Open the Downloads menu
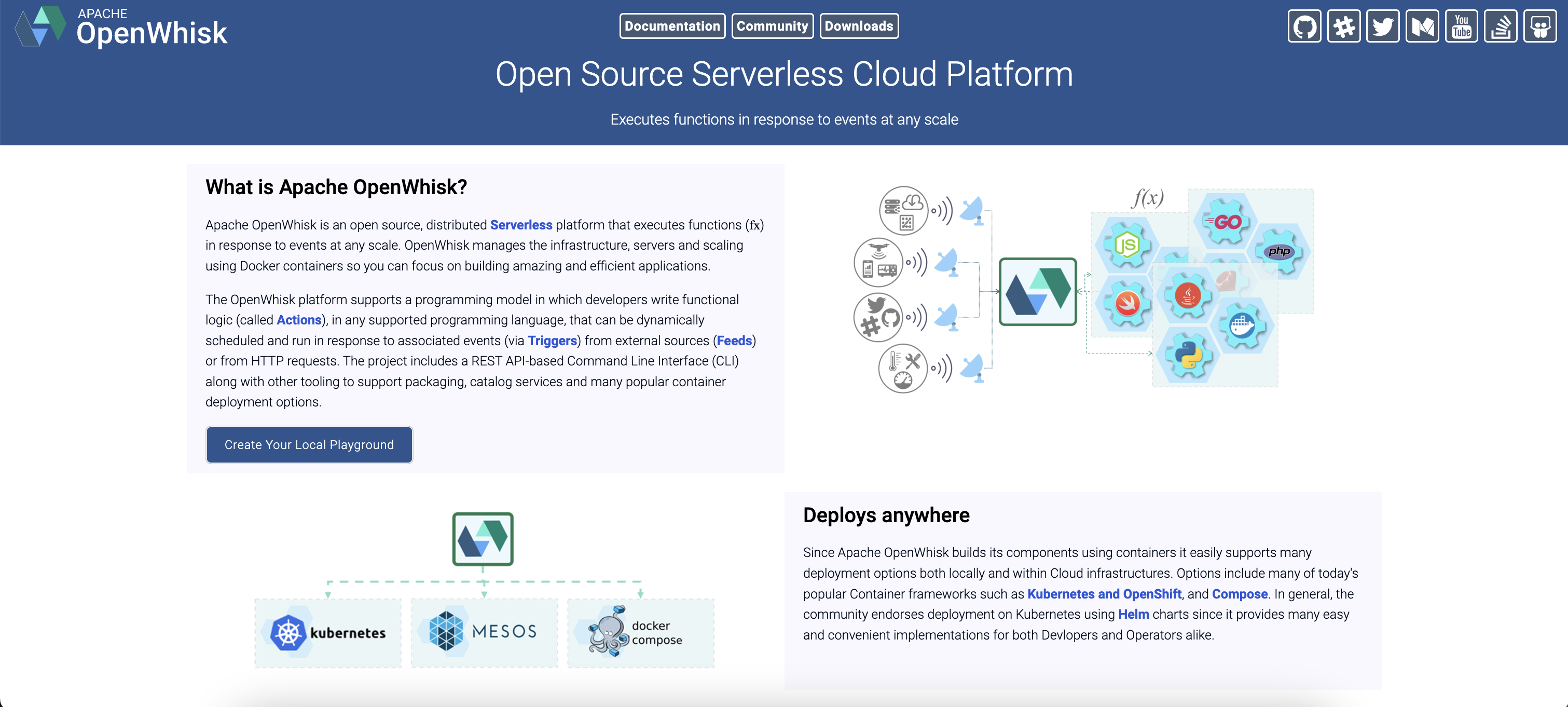 tap(859, 25)
